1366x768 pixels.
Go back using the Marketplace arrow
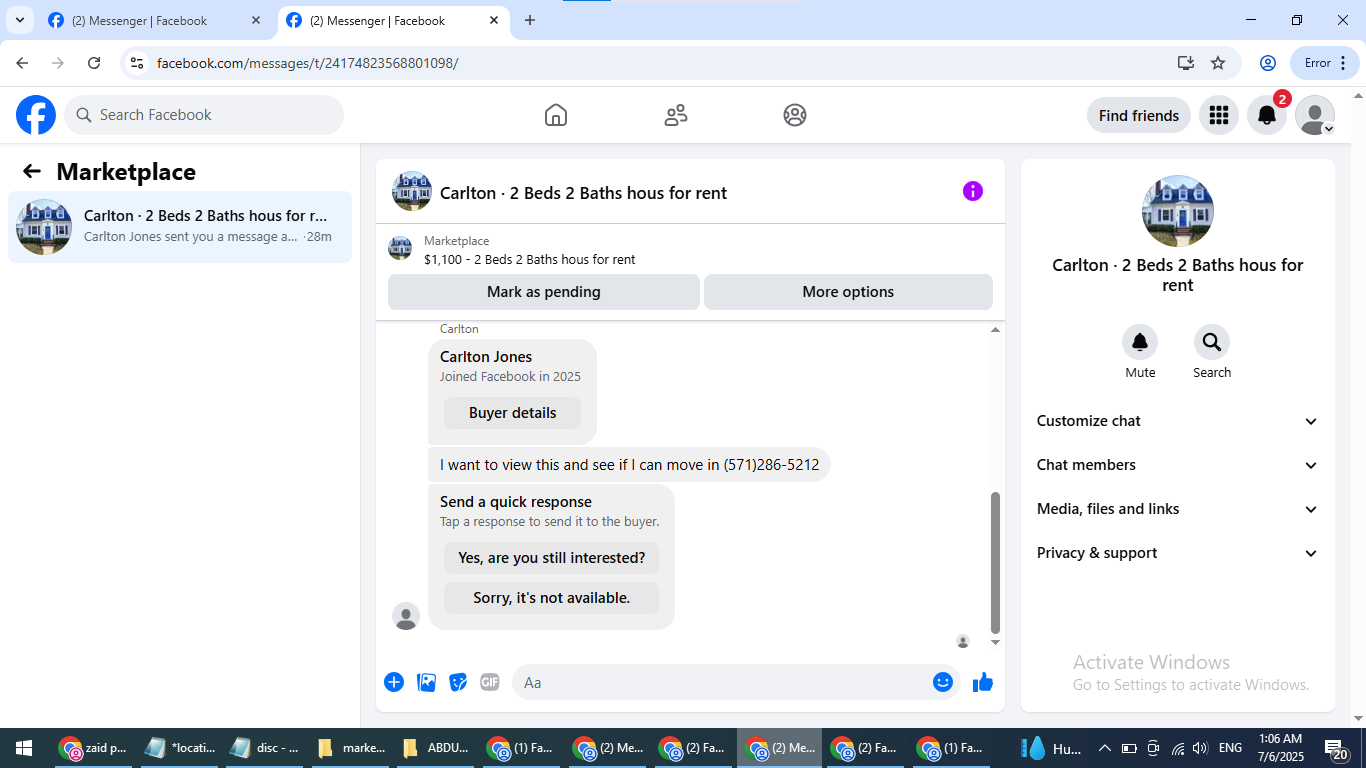pos(32,171)
